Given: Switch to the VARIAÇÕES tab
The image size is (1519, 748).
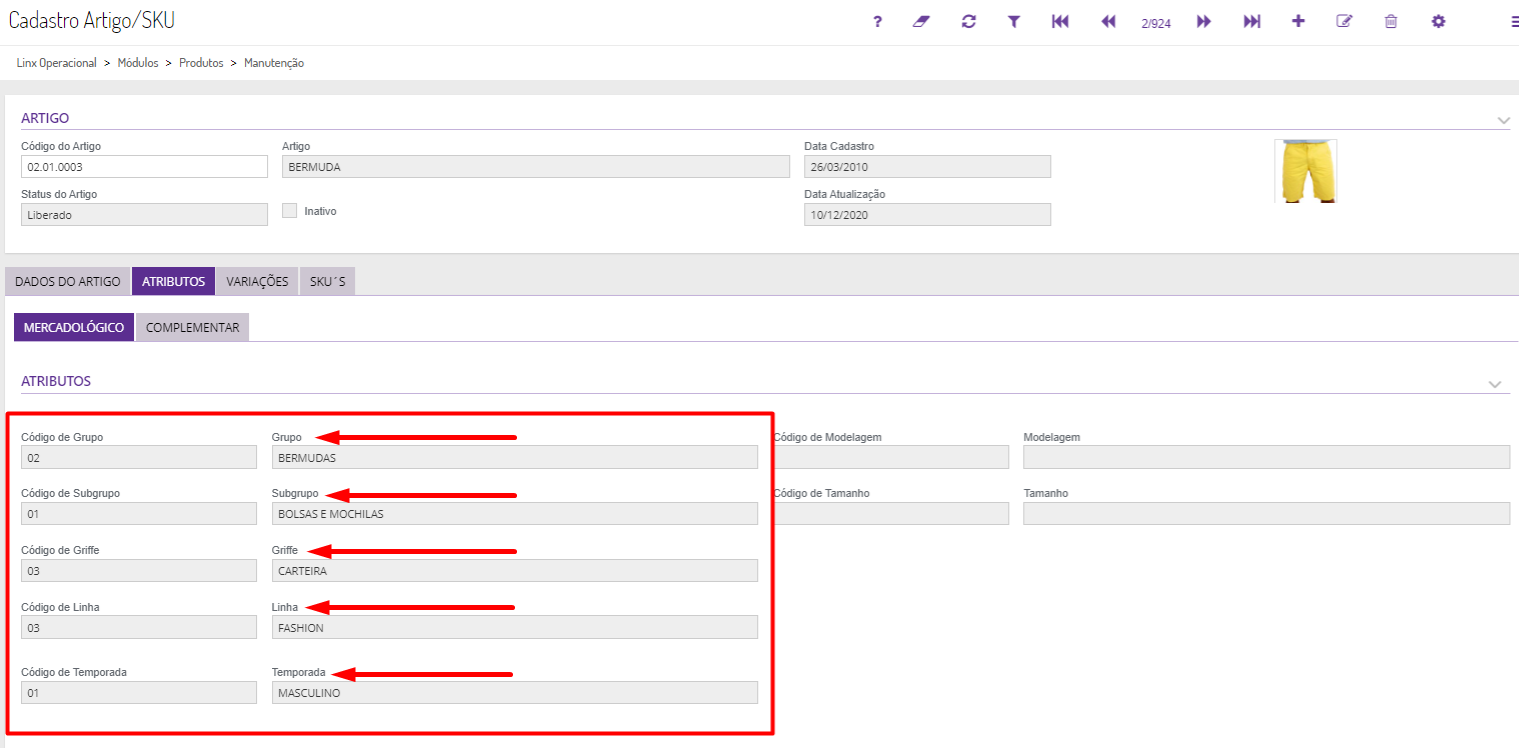Looking at the screenshot, I should click(257, 282).
